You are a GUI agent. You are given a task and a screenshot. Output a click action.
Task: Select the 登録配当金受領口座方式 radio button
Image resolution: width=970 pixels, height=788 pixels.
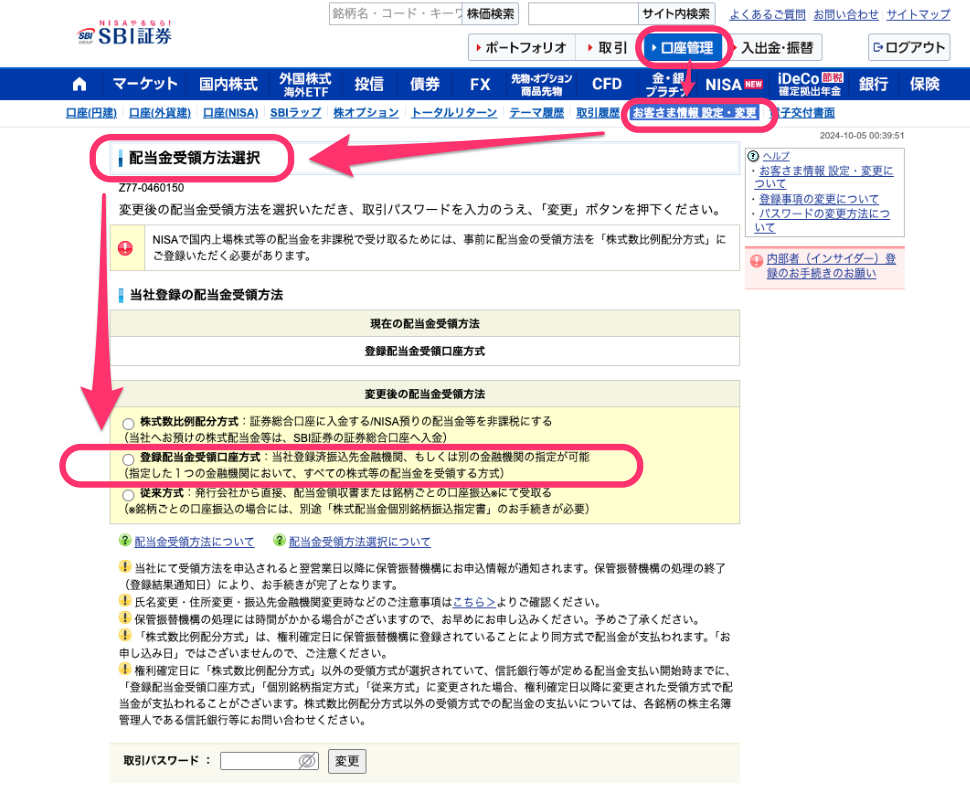click(x=128, y=459)
